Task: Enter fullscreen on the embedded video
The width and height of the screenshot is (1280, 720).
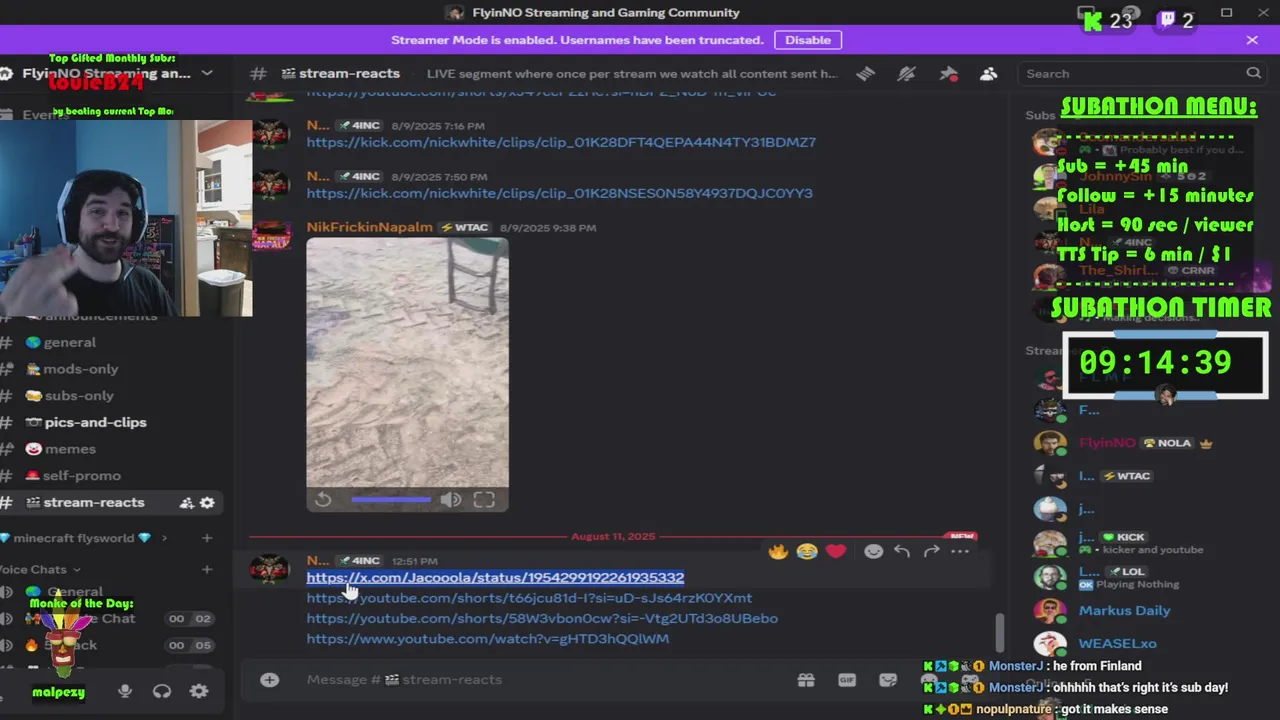Action: point(484,499)
